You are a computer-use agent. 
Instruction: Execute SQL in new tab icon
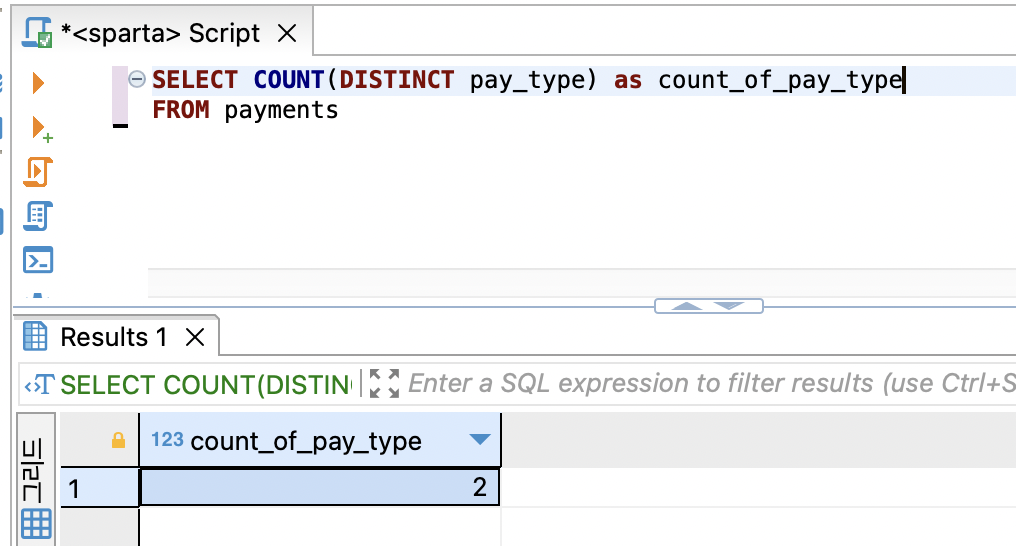(41, 129)
